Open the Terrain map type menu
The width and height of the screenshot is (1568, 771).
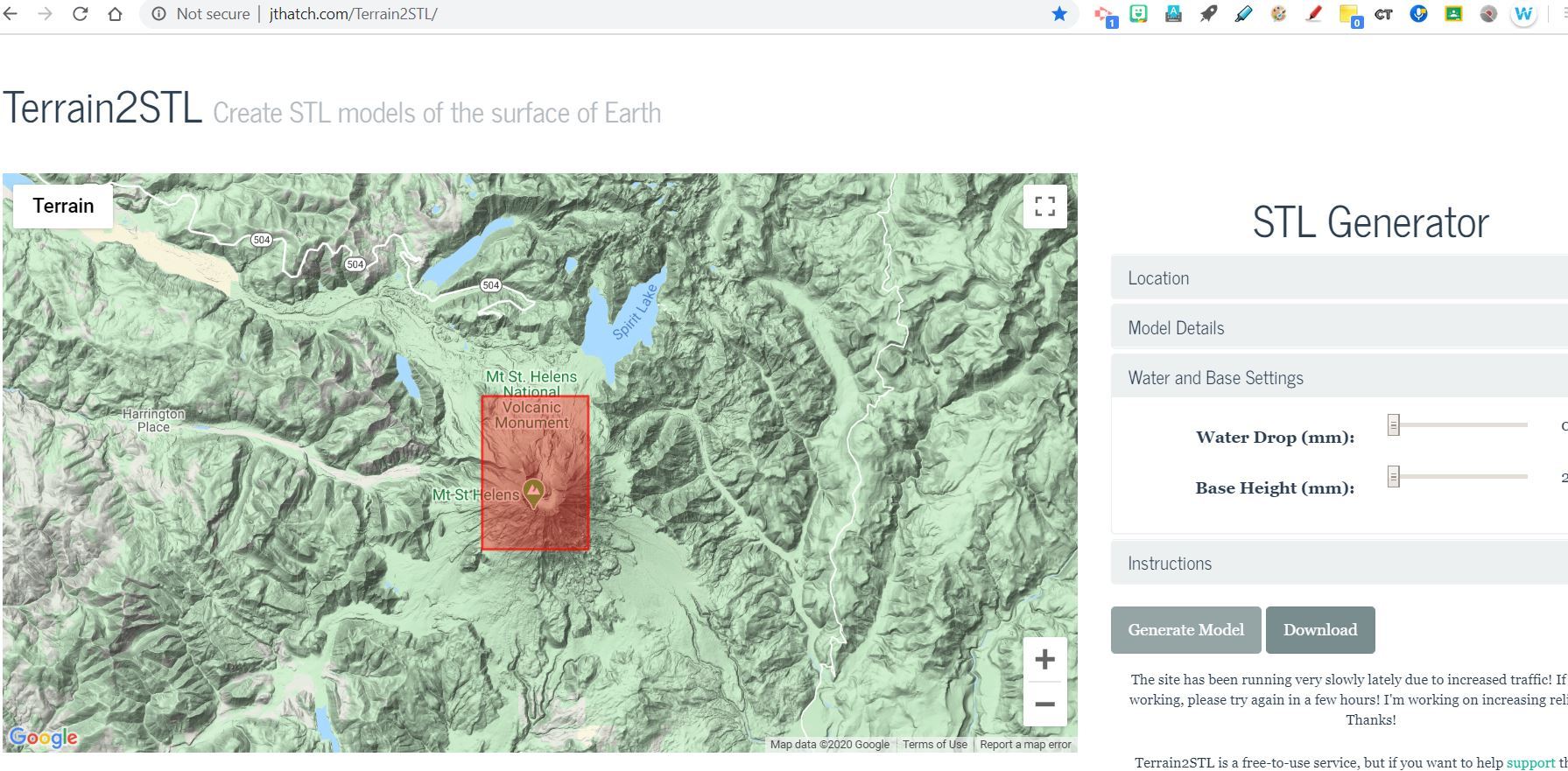[x=63, y=206]
